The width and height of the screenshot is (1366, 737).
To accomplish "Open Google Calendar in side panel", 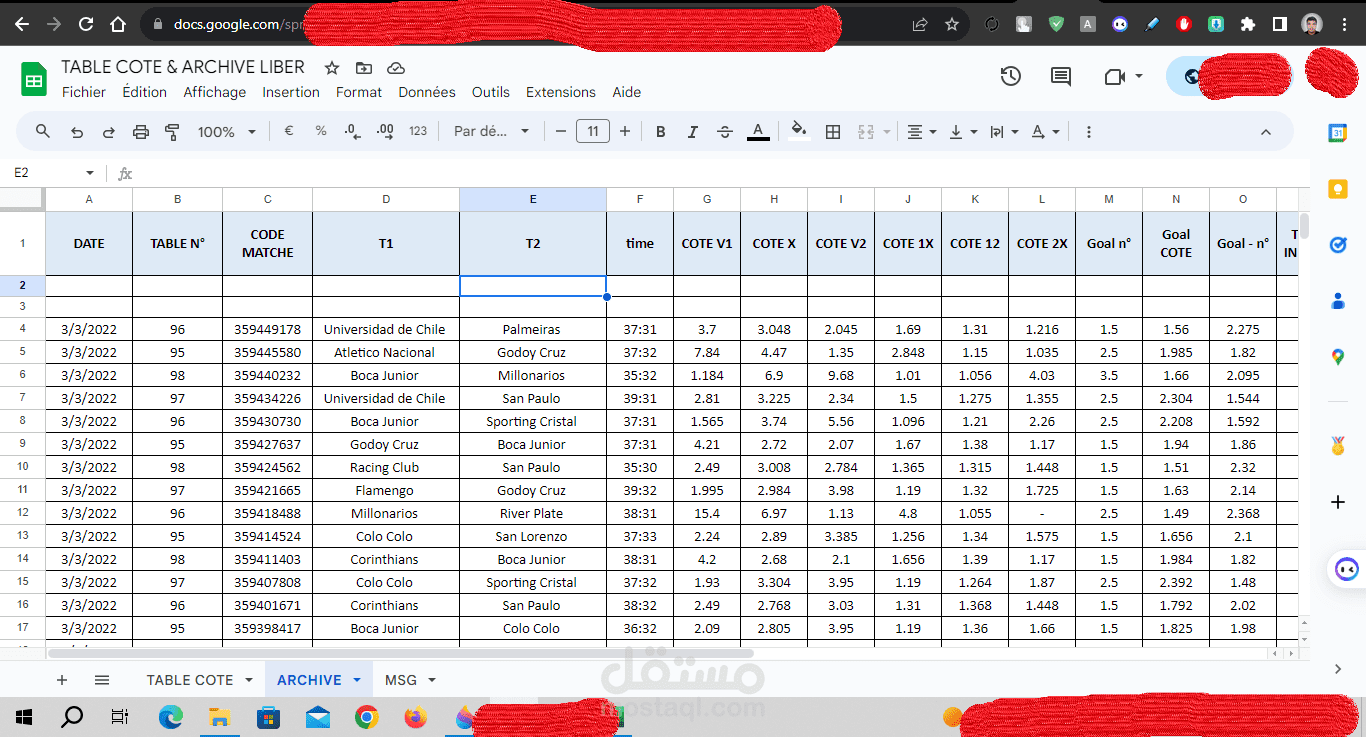I will [1338, 132].
